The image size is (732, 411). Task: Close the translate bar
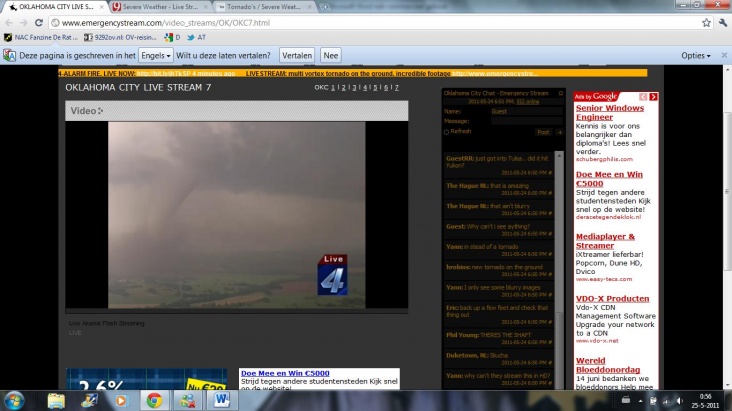(x=724, y=55)
